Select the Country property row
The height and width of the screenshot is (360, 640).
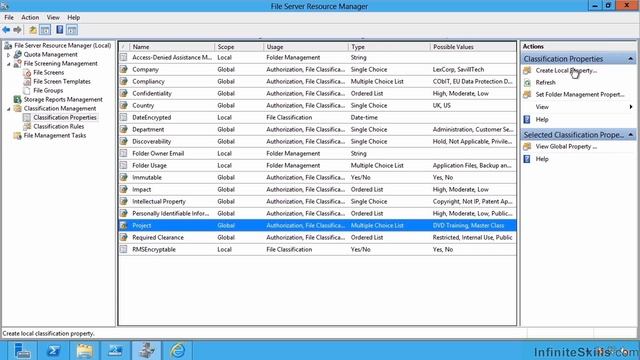[x=318, y=105]
